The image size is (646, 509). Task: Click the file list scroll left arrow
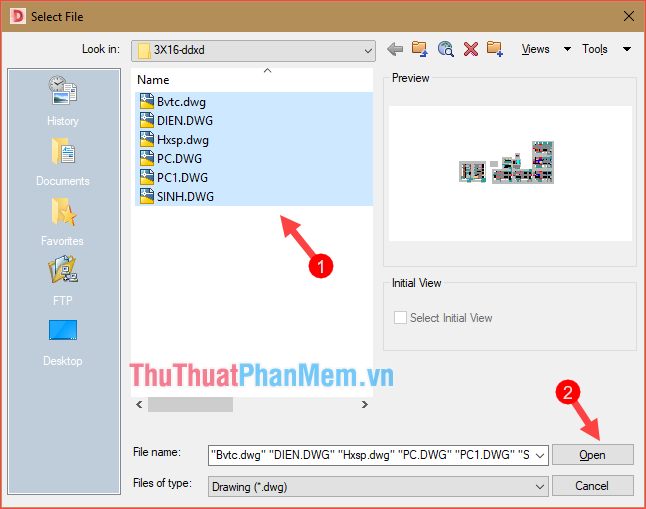pos(139,405)
